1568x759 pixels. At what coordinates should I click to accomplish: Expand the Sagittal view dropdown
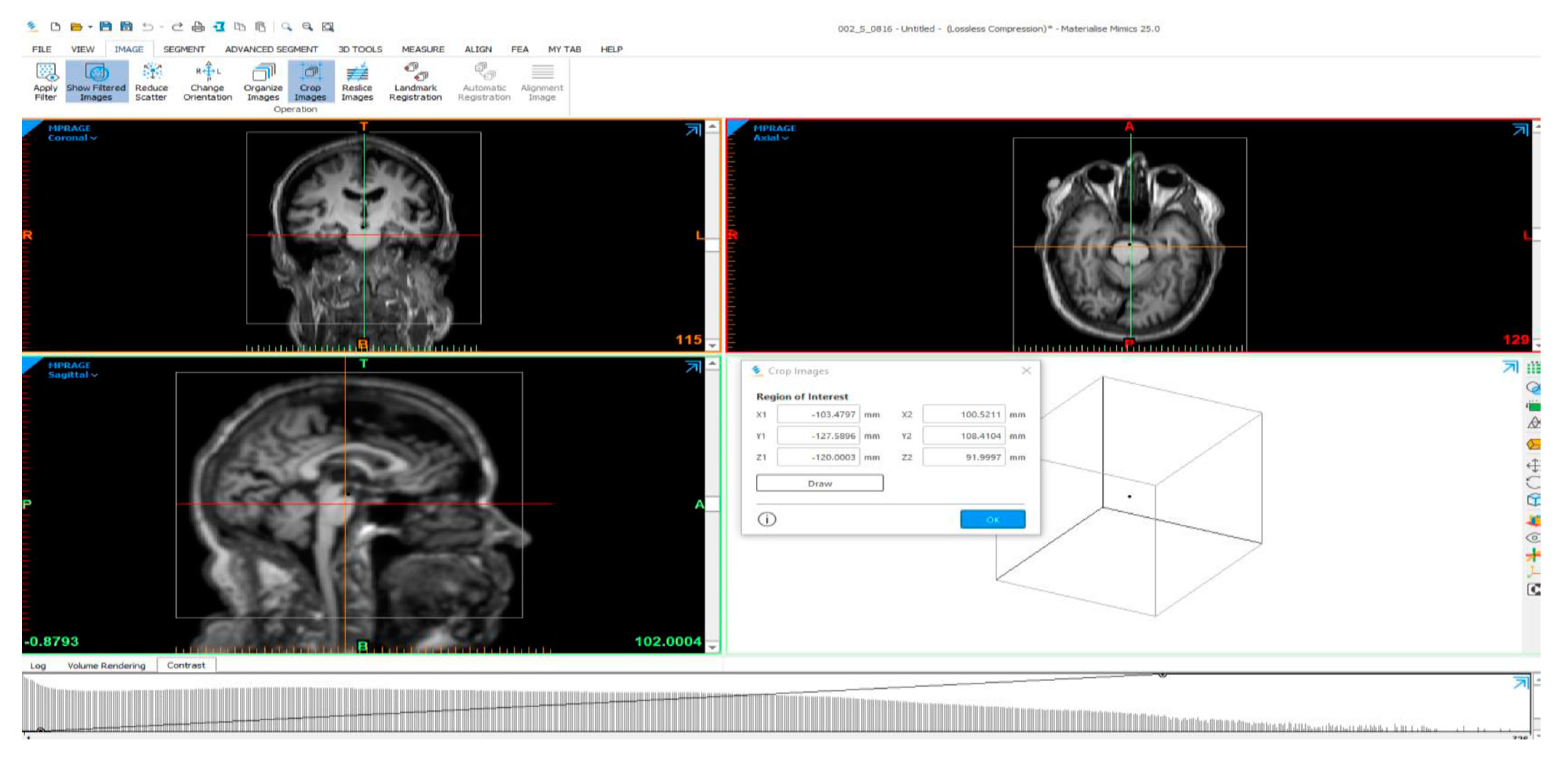72,375
